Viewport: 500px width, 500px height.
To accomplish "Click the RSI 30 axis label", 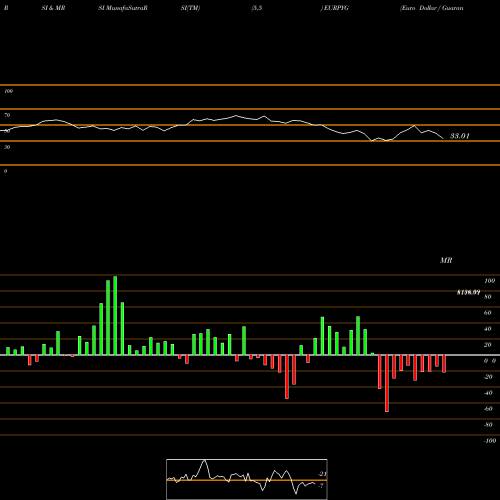I will click(7, 147).
